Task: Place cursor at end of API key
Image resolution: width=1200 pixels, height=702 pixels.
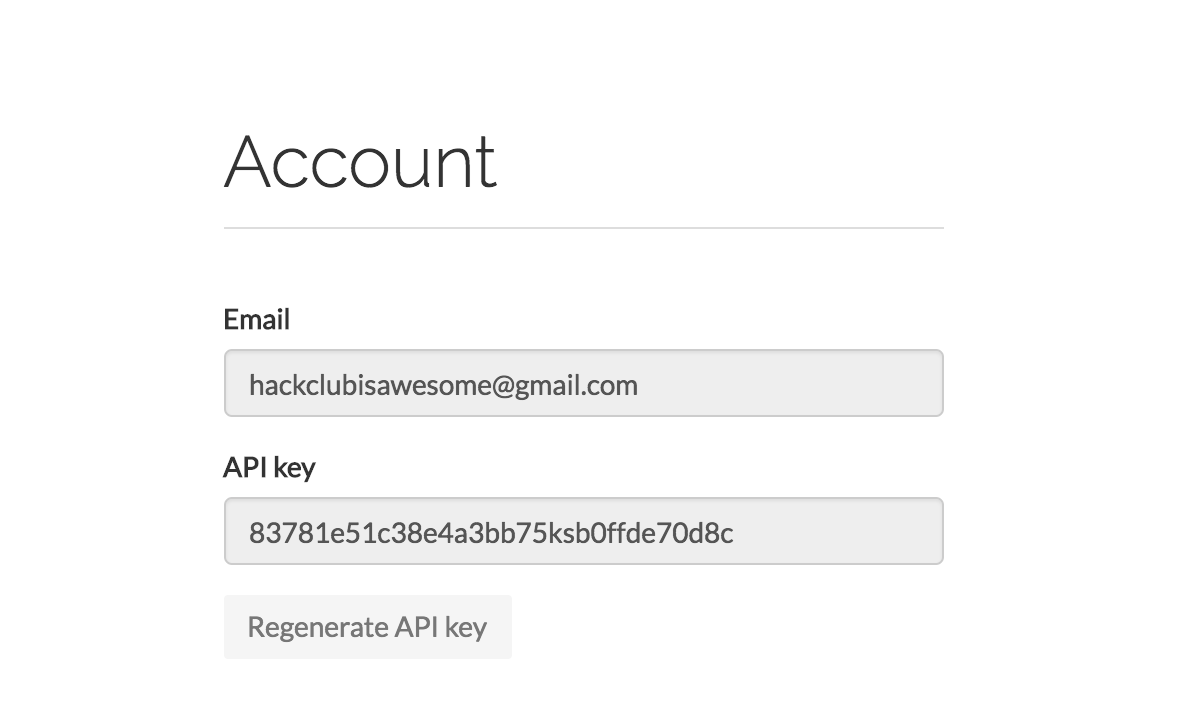Action: tap(735, 532)
